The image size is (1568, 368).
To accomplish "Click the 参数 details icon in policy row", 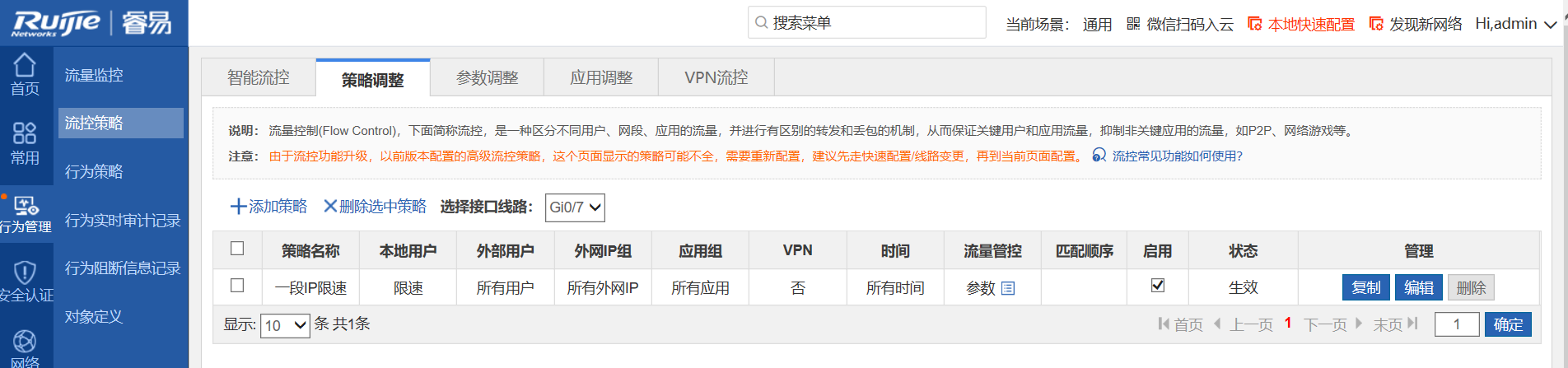I will 1008,288.
